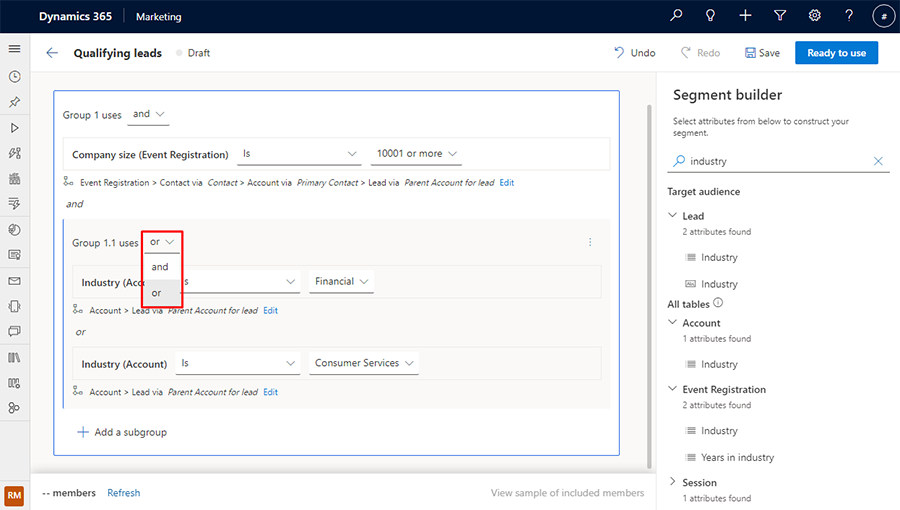The height and width of the screenshot is (510, 900).
Task: Select 'or' from the operator dropdown list
Action: coord(157,293)
